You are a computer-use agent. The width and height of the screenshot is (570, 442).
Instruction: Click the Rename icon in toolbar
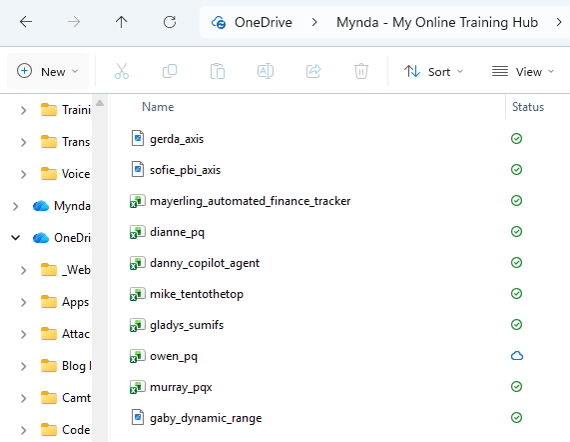[x=265, y=71]
